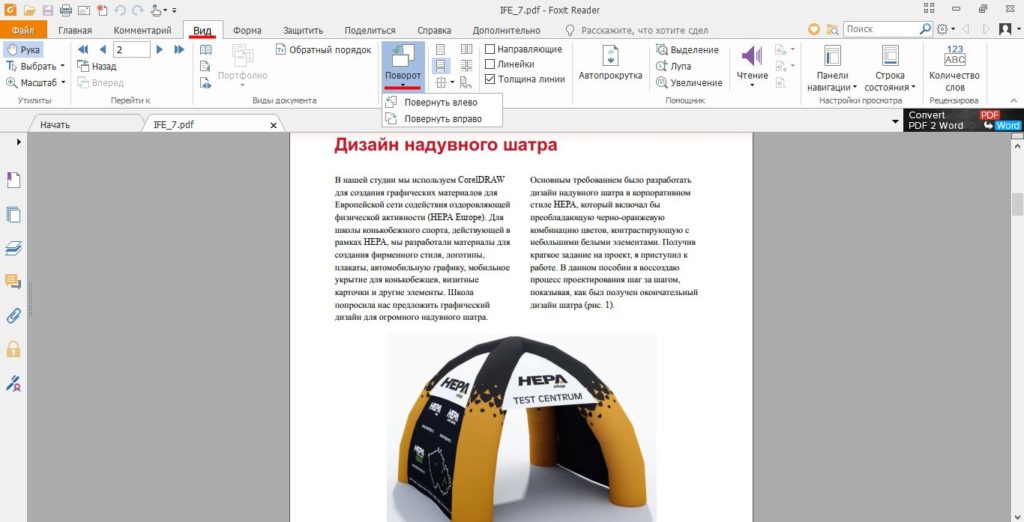The width and height of the screenshot is (1024, 522).
Task: Go to the first page
Action: click(x=83, y=50)
